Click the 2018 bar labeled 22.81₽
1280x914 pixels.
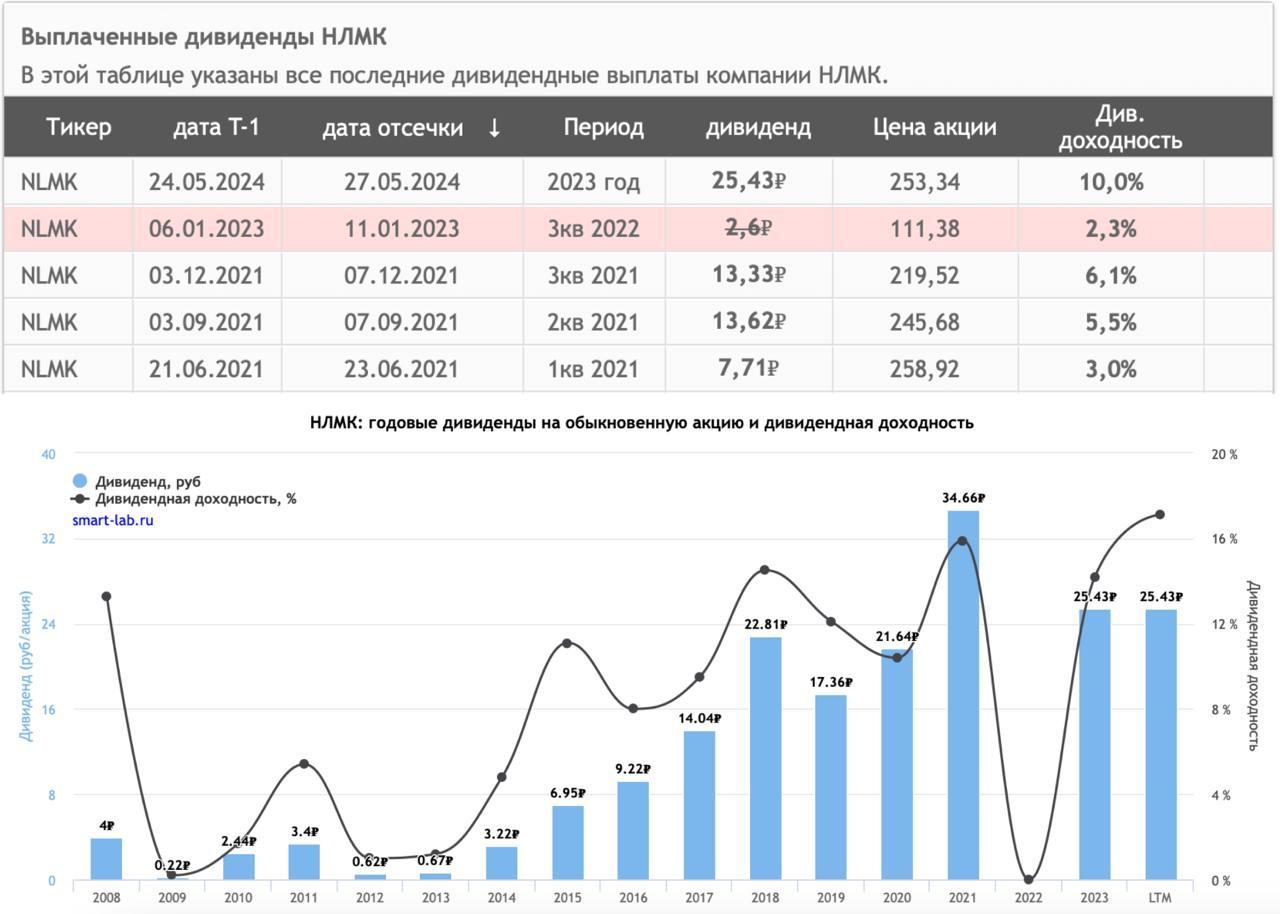765,760
